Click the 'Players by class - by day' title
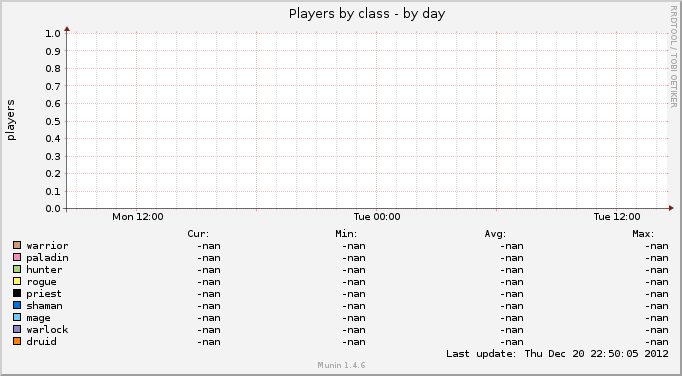 coord(367,14)
